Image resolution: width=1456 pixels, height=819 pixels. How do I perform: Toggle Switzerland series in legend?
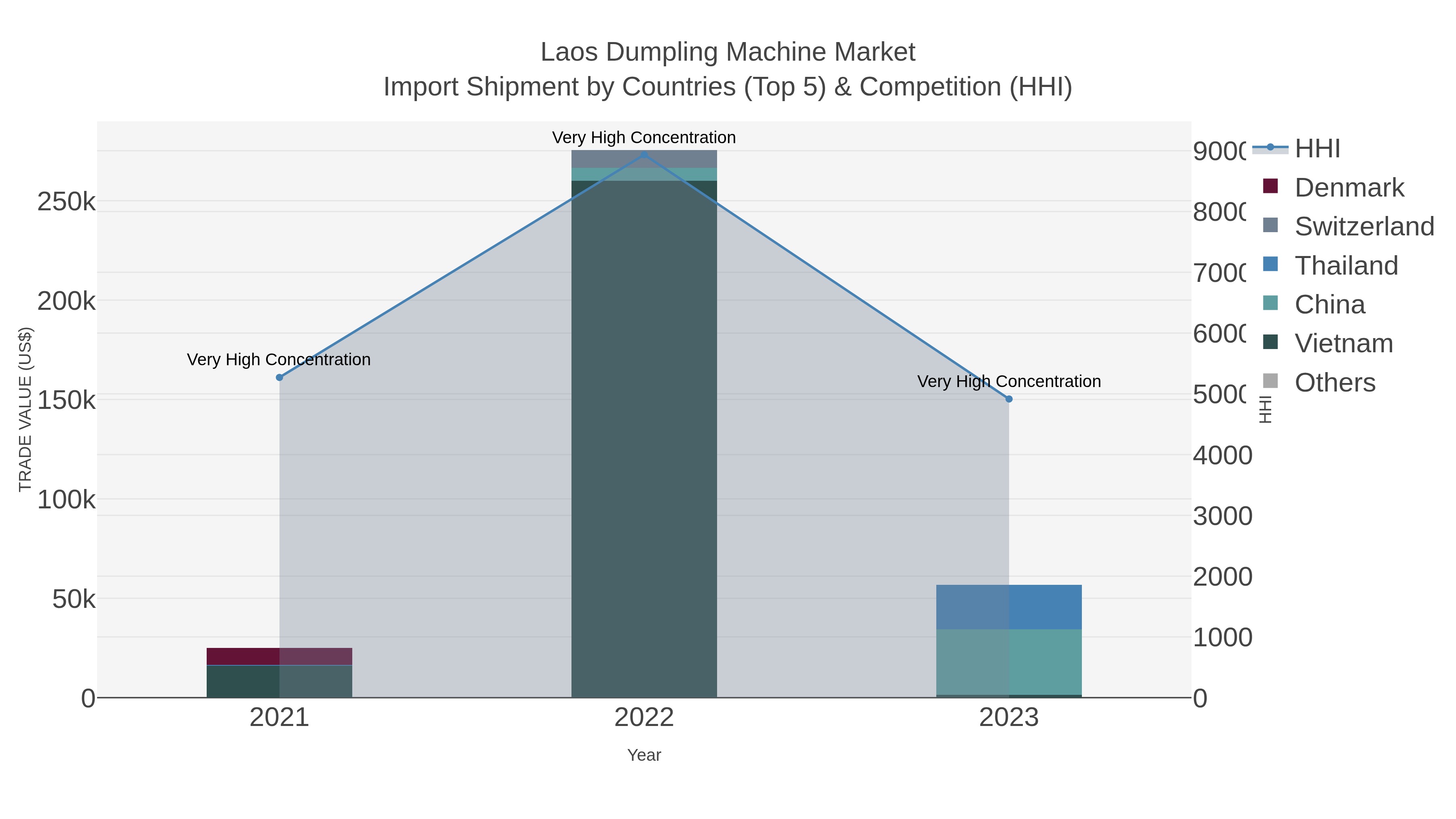(1348, 226)
